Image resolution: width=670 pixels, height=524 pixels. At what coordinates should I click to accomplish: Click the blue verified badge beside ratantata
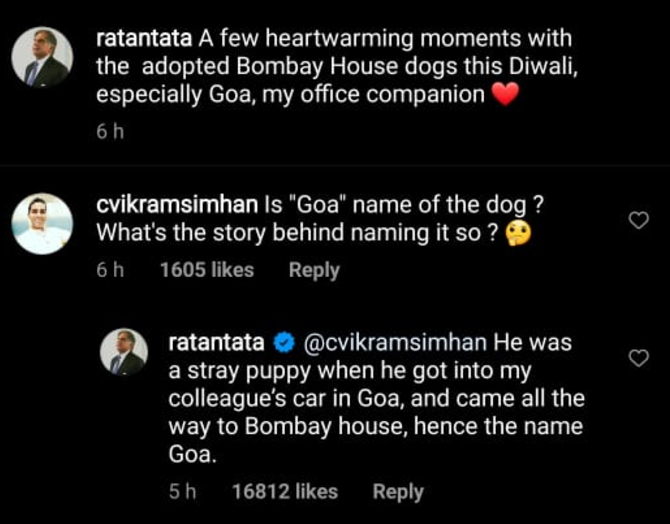[x=282, y=342]
